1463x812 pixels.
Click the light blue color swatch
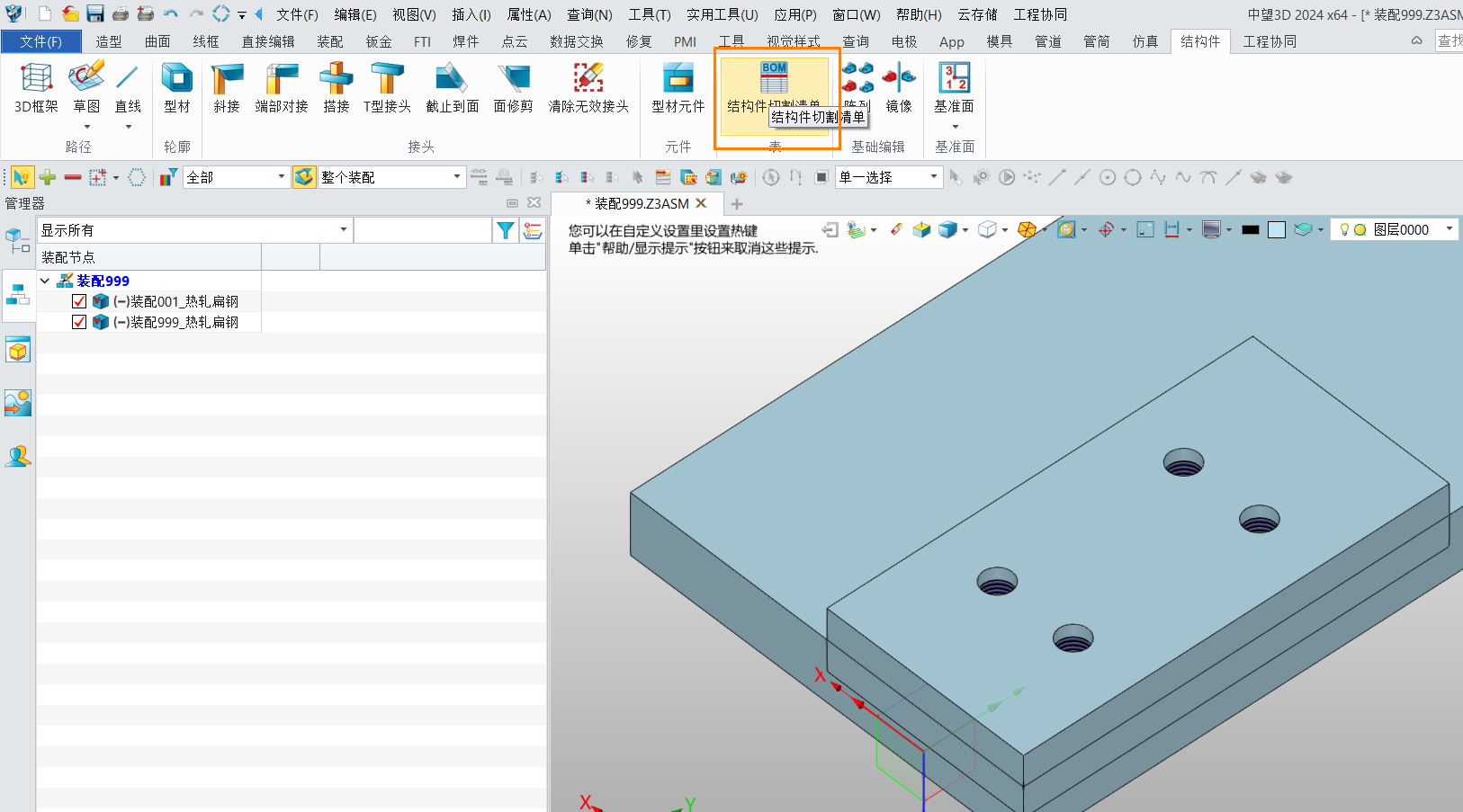(1276, 229)
